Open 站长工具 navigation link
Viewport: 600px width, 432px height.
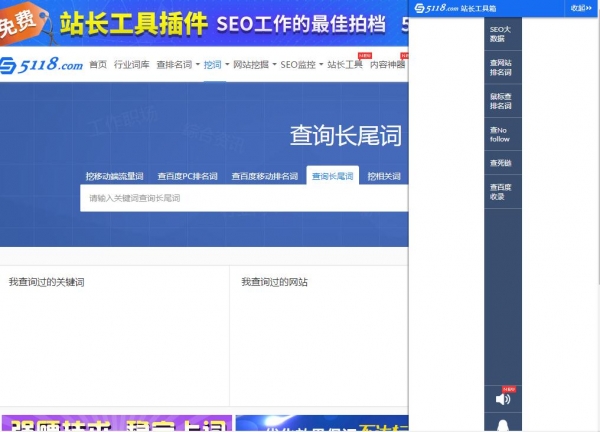[x=345, y=64]
